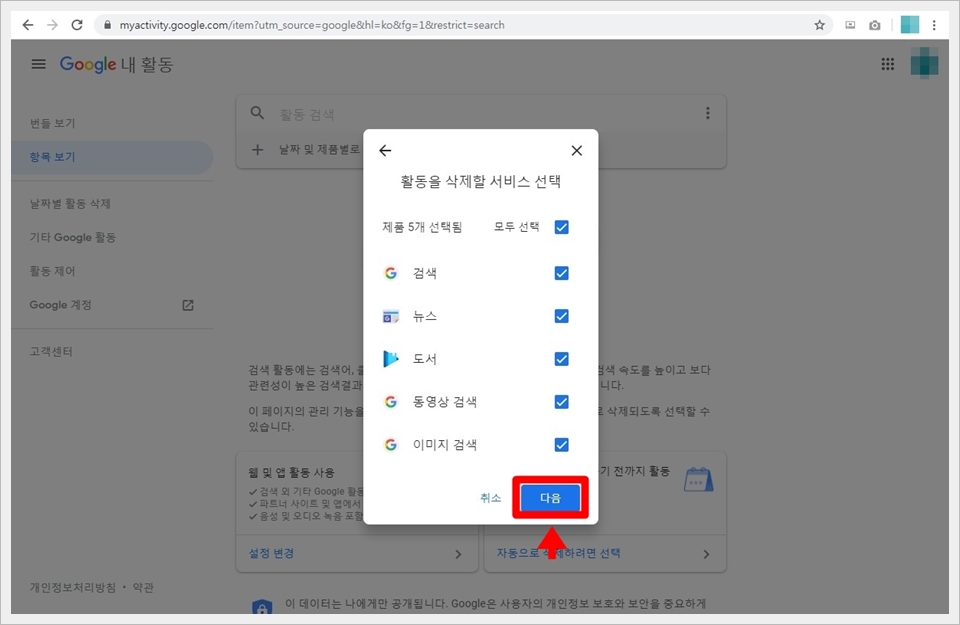This screenshot has width=960, height=625.
Task: Click the shield privacy icon
Action: pyautogui.click(x=262, y=607)
